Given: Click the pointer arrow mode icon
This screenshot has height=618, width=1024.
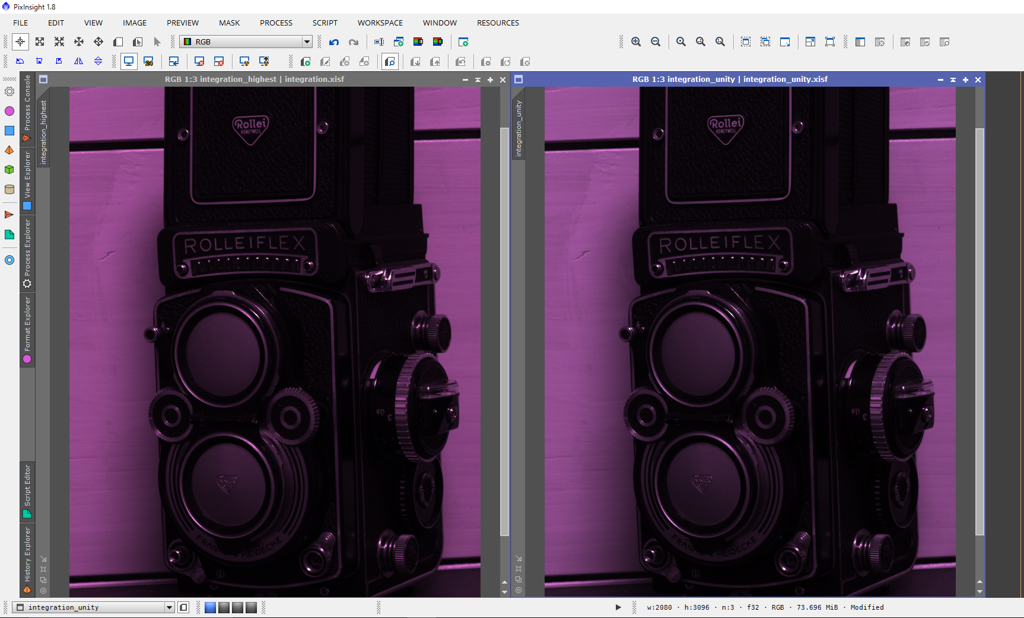Looking at the screenshot, I should point(157,42).
